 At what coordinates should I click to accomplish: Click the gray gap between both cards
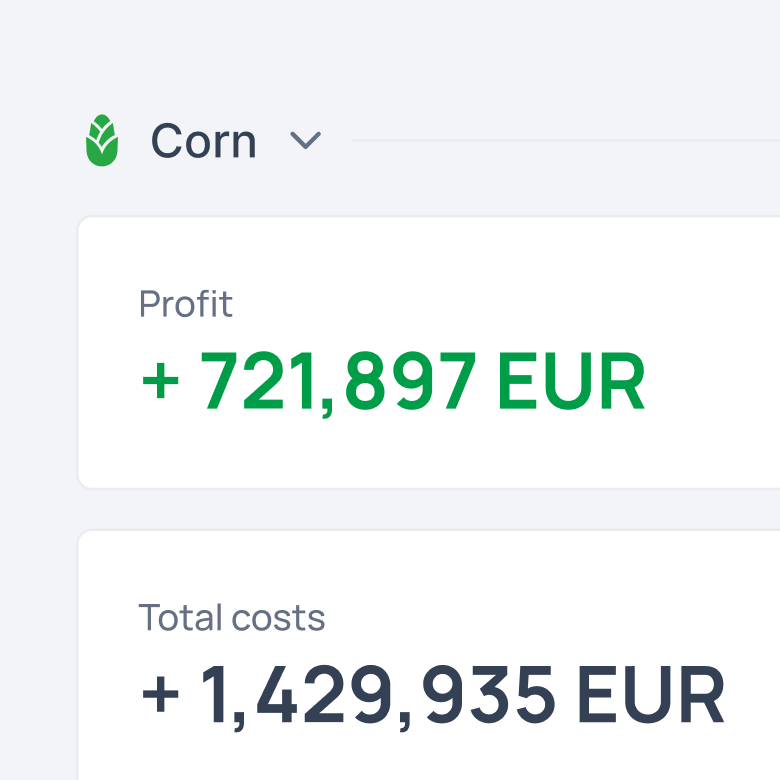pyautogui.click(x=428, y=510)
